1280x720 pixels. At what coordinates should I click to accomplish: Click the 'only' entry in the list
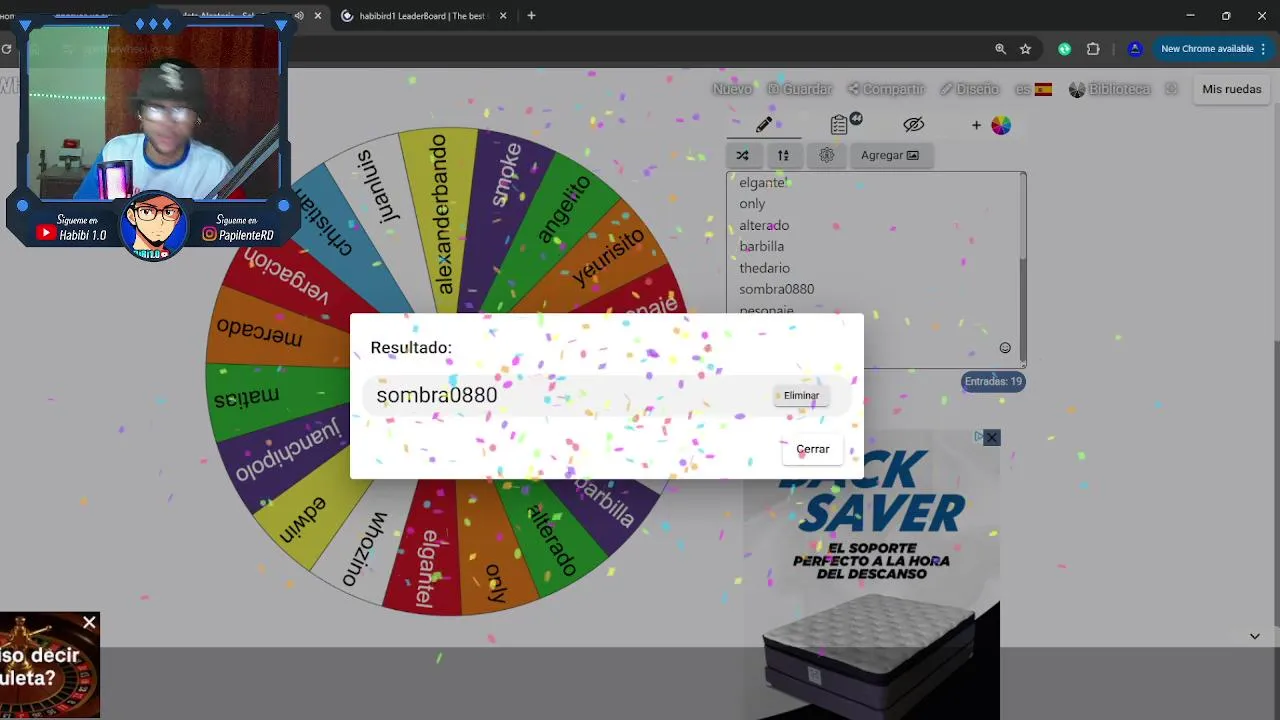click(752, 204)
